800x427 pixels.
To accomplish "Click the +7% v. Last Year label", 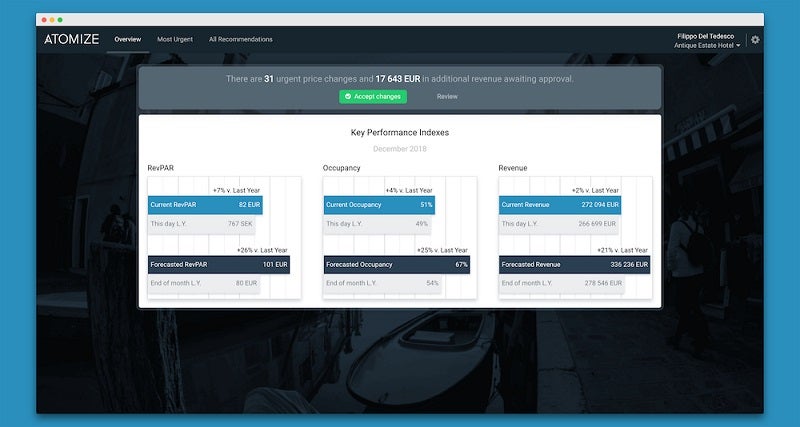I will click(x=236, y=190).
